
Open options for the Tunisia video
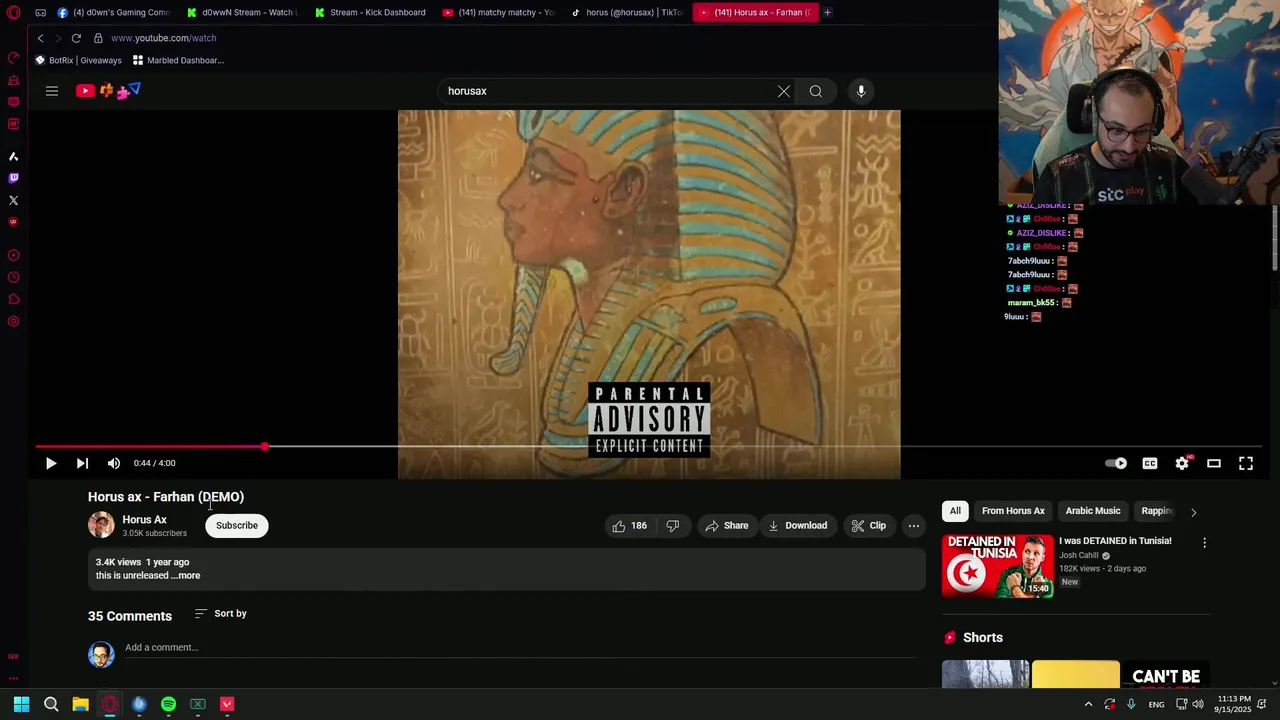(1204, 542)
